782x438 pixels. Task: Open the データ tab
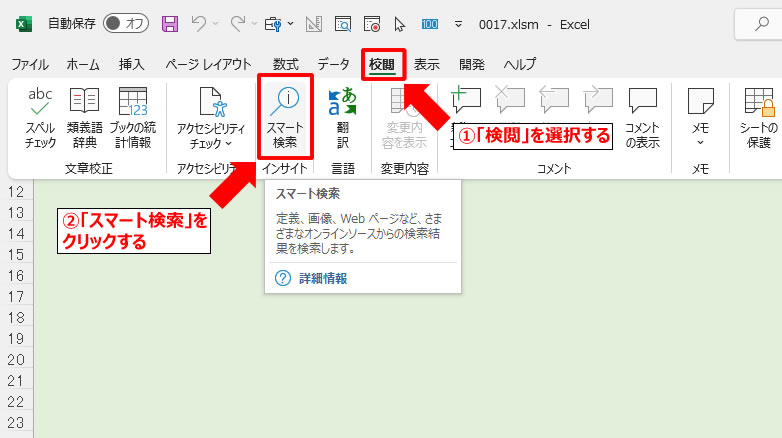(334, 64)
